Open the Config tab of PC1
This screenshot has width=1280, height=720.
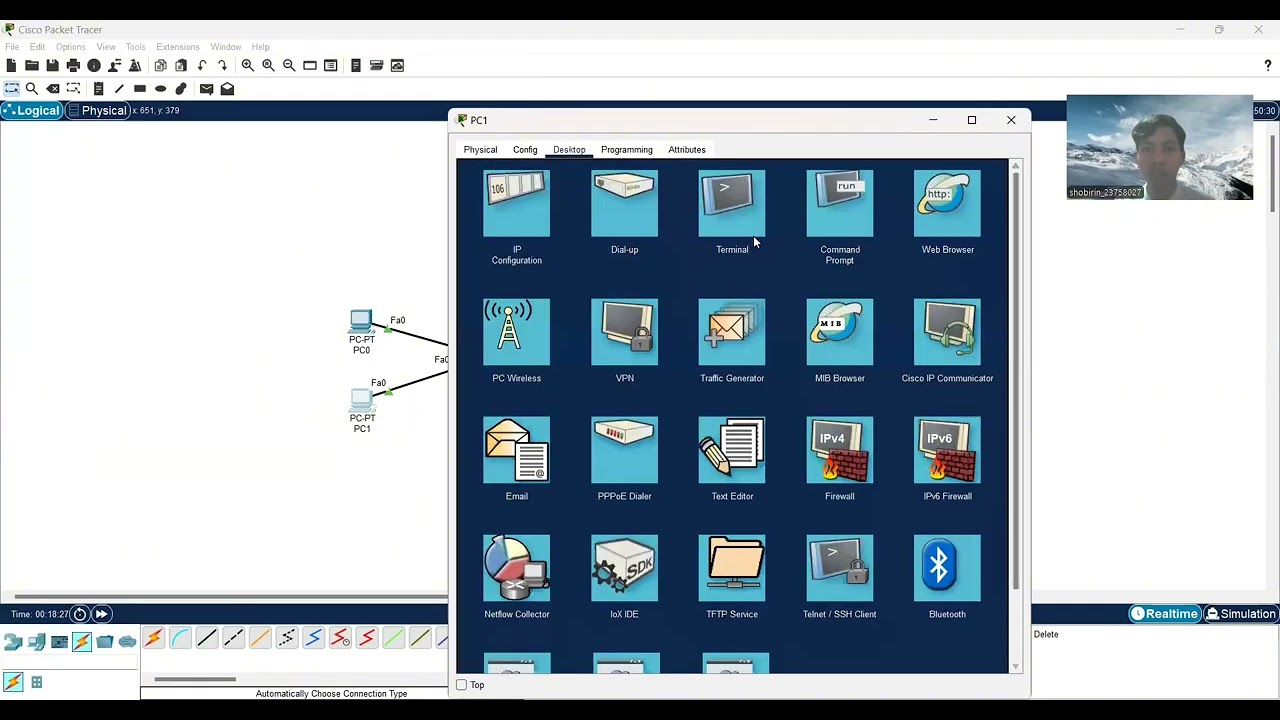pos(525,150)
